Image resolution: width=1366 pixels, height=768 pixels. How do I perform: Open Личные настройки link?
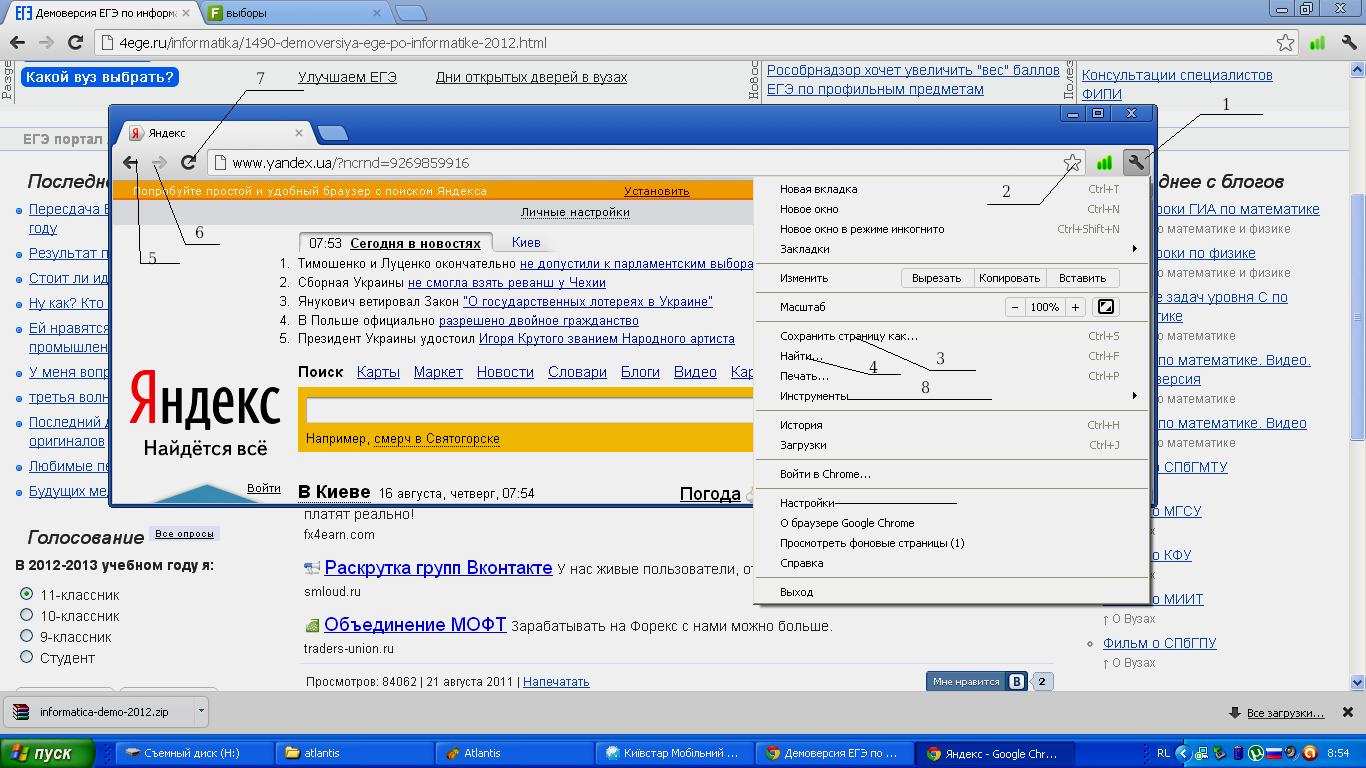pos(575,212)
